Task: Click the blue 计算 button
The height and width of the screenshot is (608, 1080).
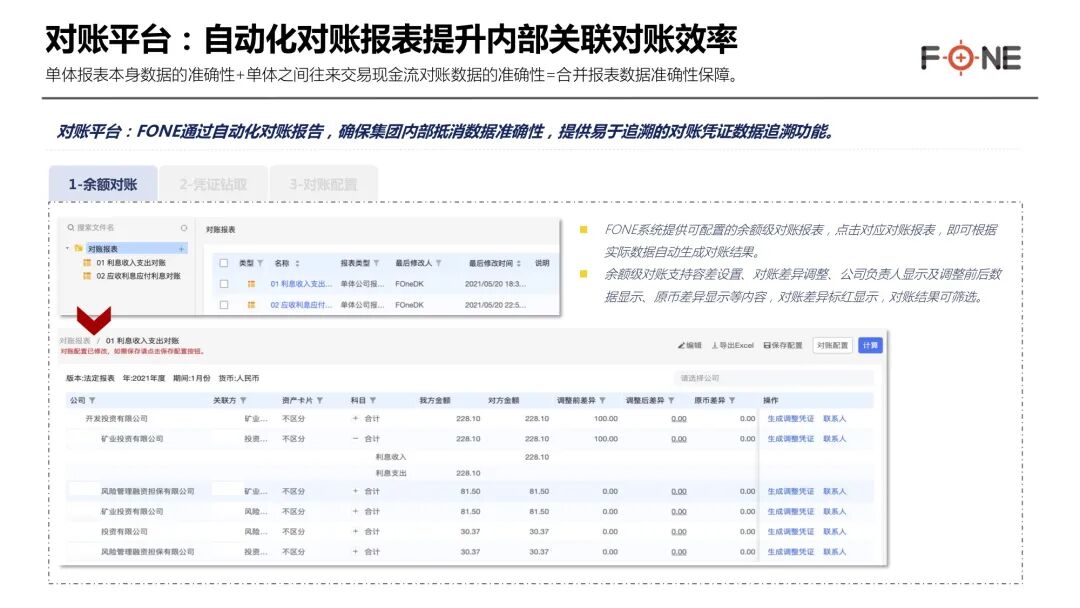Action: tap(870, 344)
